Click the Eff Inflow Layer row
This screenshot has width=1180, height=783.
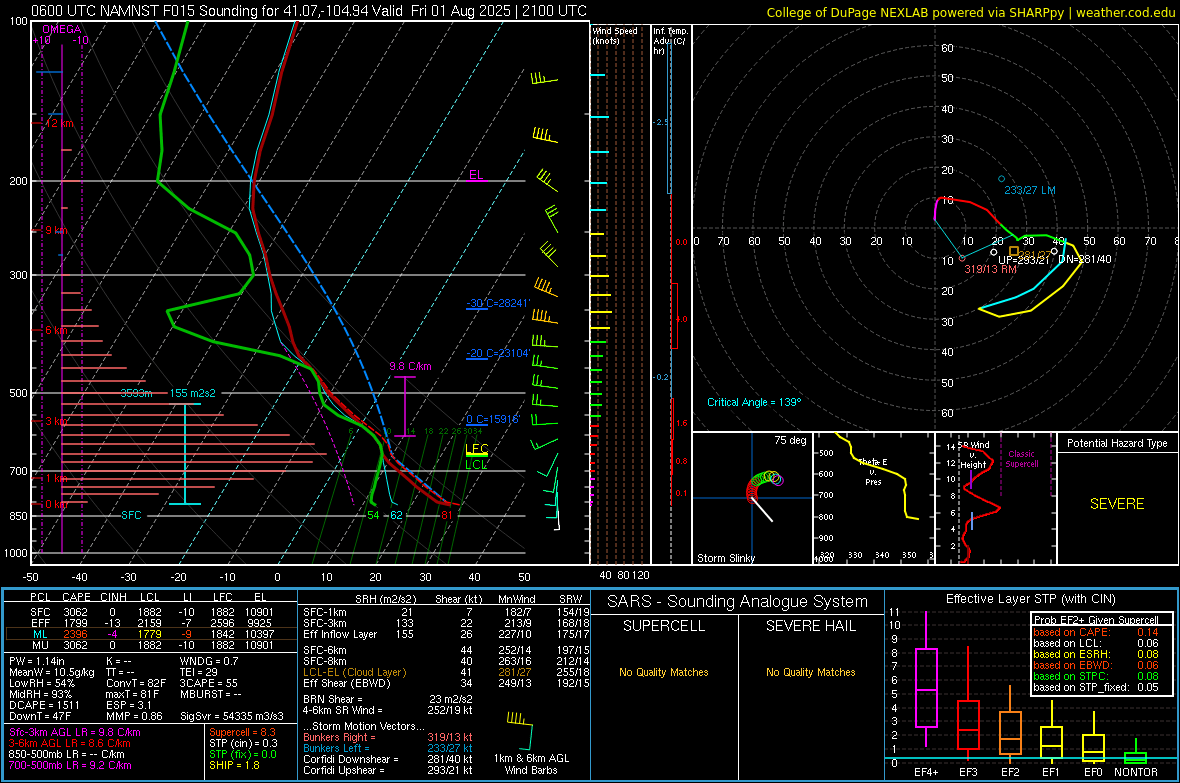(446, 634)
